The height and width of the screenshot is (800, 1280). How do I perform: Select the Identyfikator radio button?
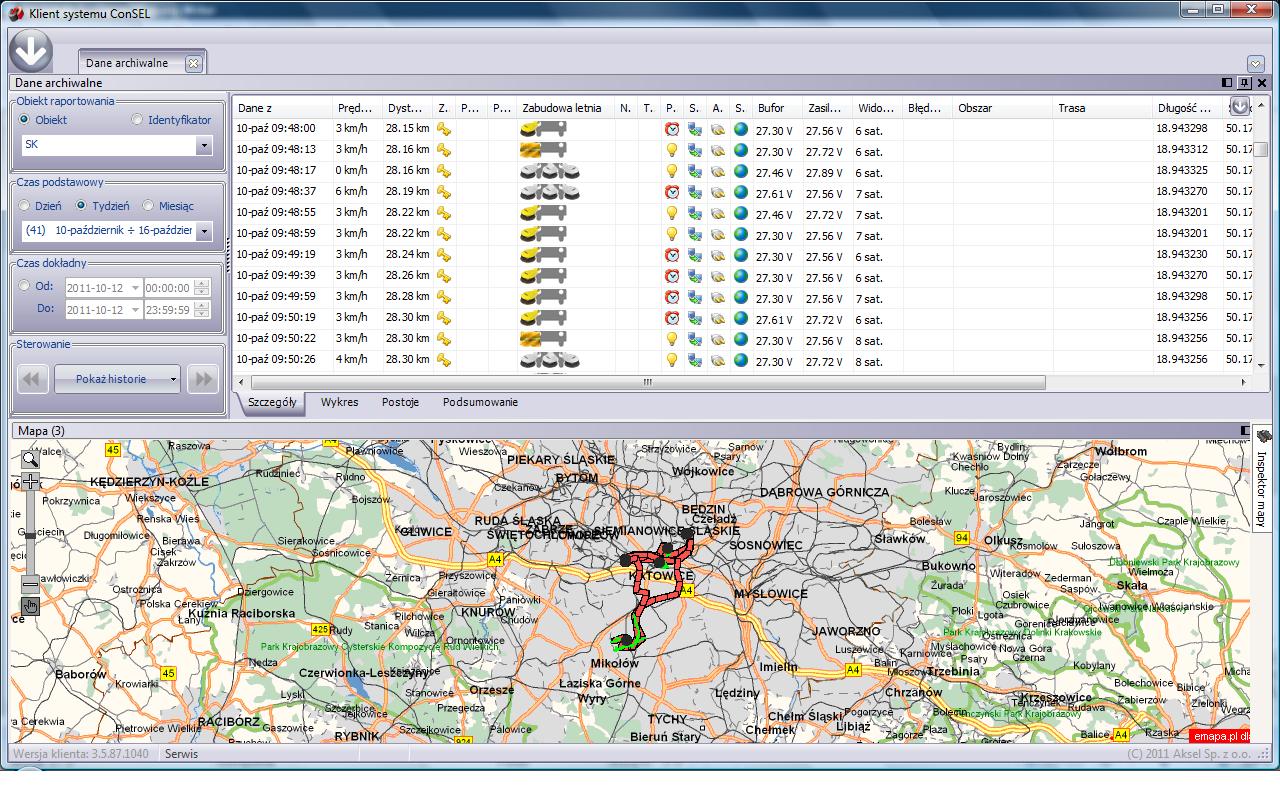138,120
